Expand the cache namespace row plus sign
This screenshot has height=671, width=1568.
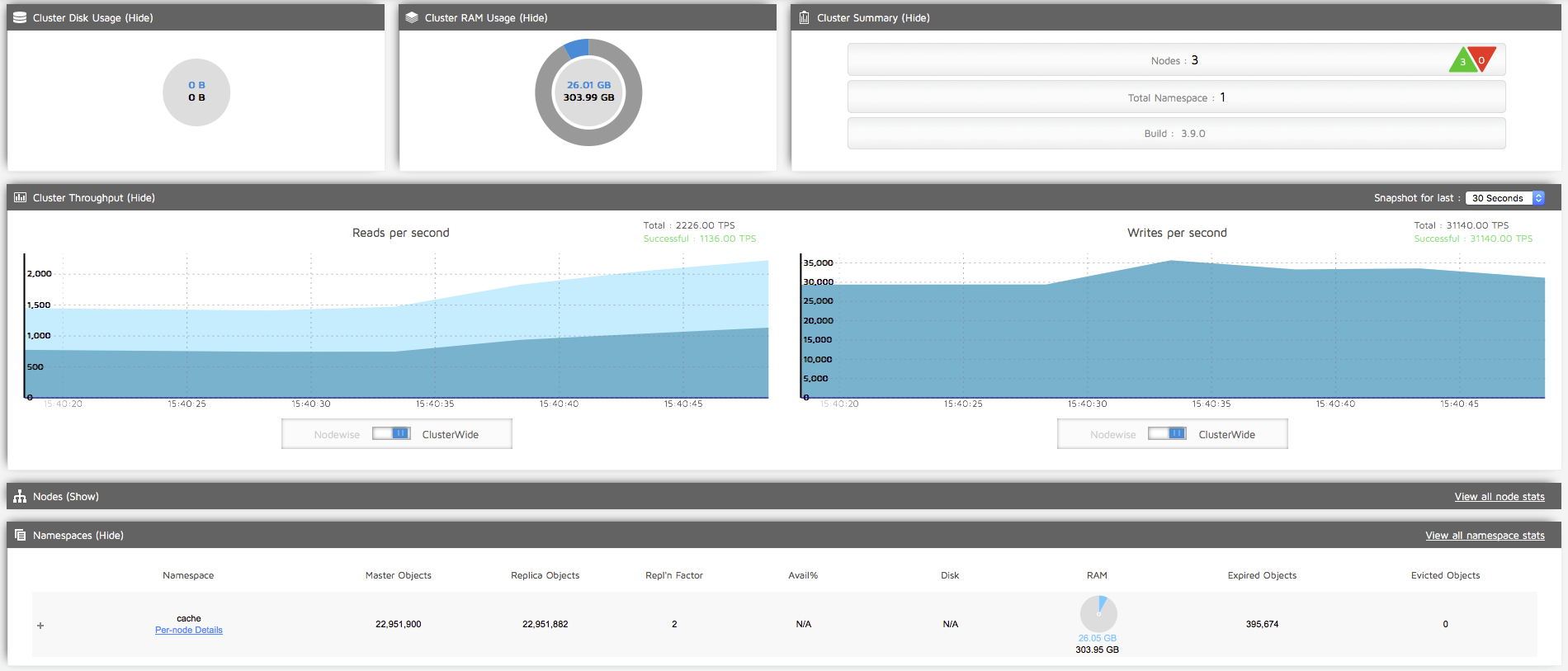click(40, 626)
